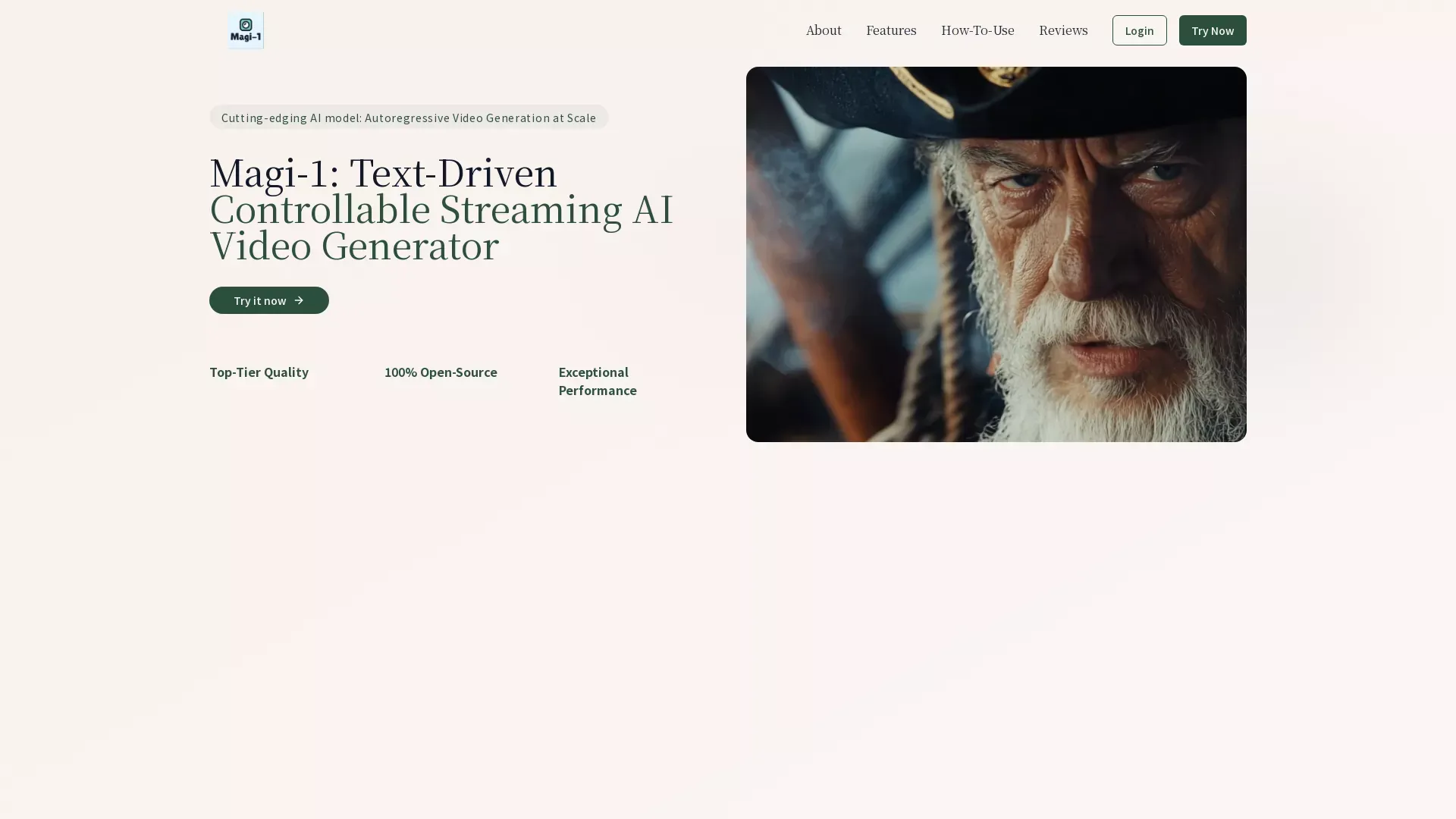Click the Exceptional Performance text
The image size is (1456, 819).
pos(598,381)
